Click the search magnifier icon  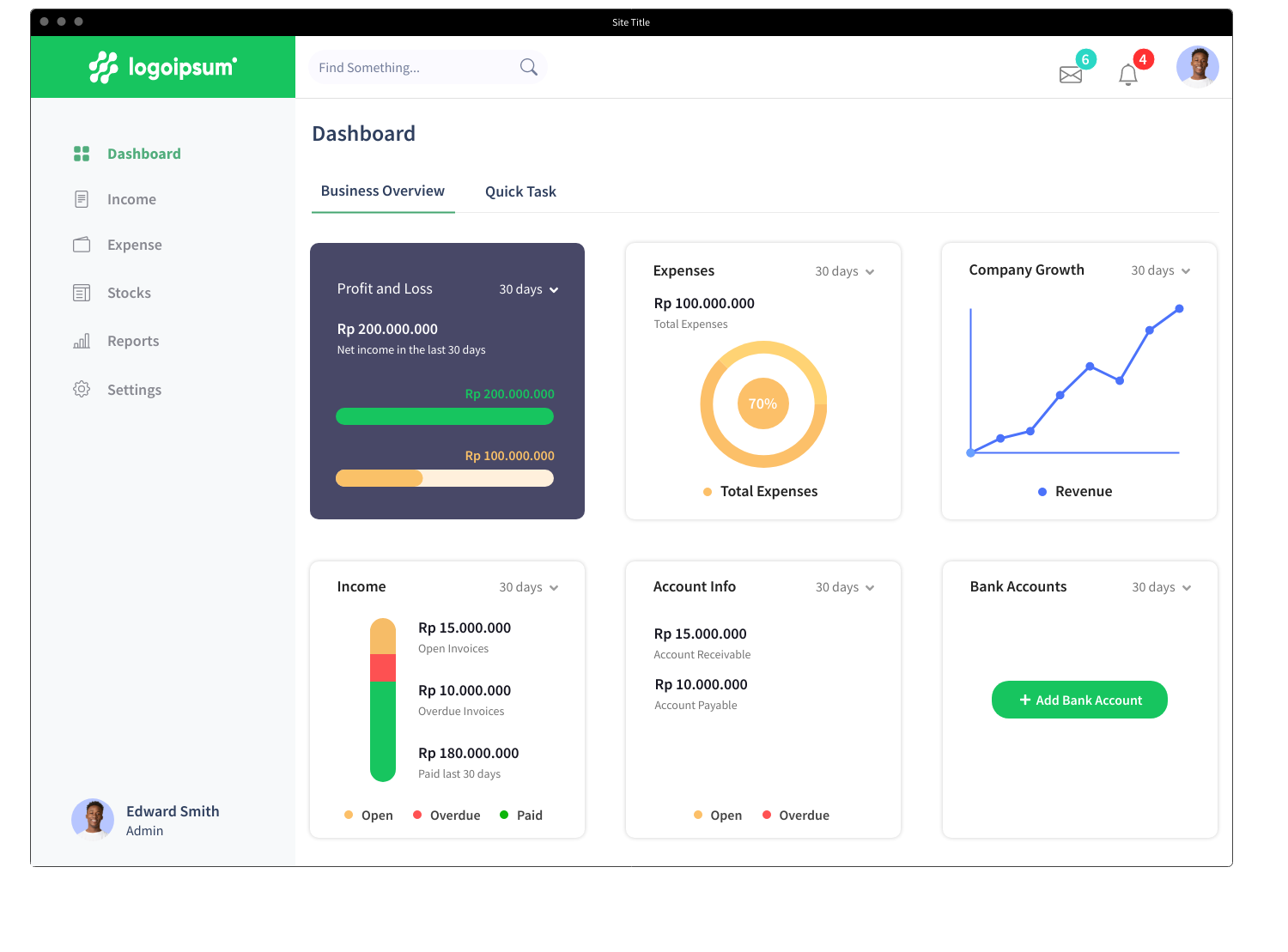(x=529, y=67)
